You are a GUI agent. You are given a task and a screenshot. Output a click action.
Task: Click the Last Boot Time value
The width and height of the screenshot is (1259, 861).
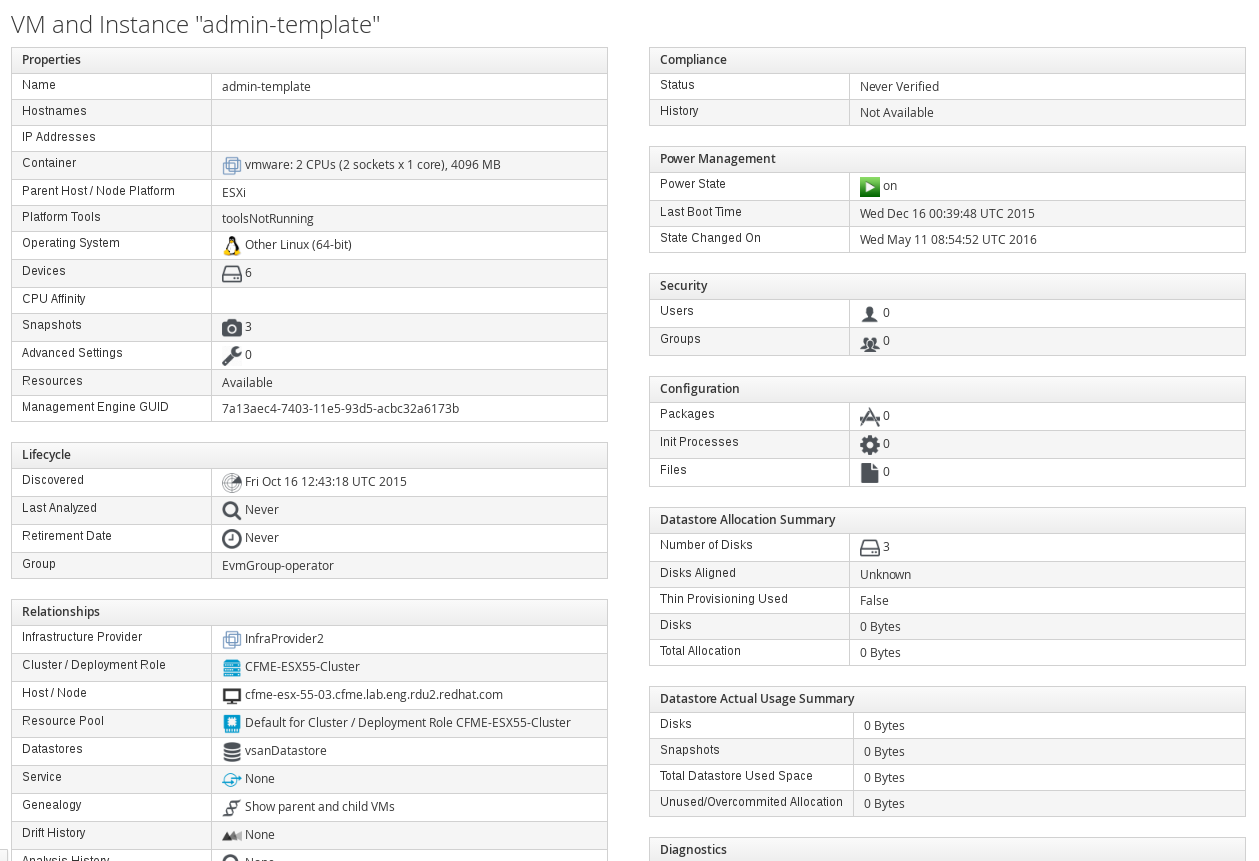pyautogui.click(x=947, y=214)
